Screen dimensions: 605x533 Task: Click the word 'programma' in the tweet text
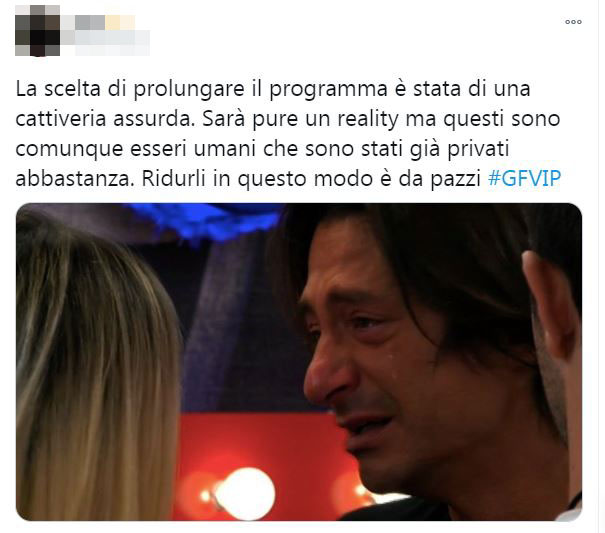[328, 90]
